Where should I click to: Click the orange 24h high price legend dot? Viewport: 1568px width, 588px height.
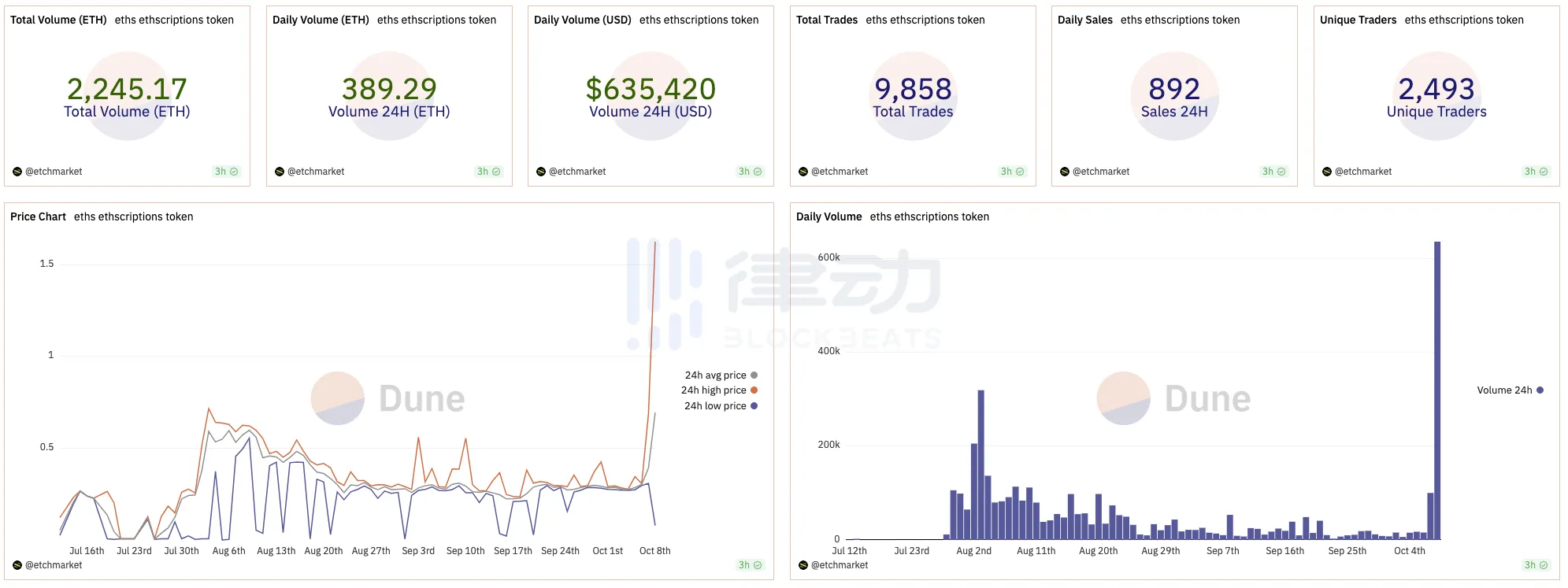click(x=754, y=390)
